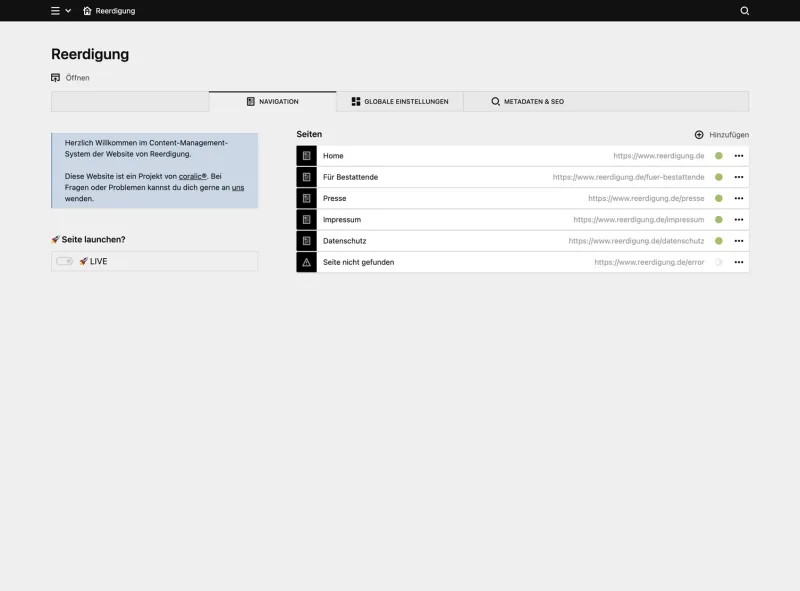Click the warning icon beside Seite nicht gefunden

(306, 262)
